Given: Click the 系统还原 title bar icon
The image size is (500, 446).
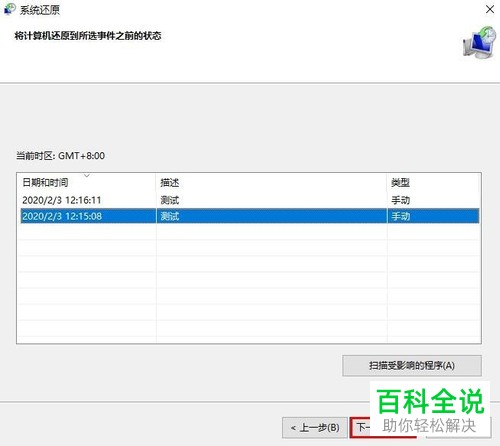Looking at the screenshot, I should 9,9.
